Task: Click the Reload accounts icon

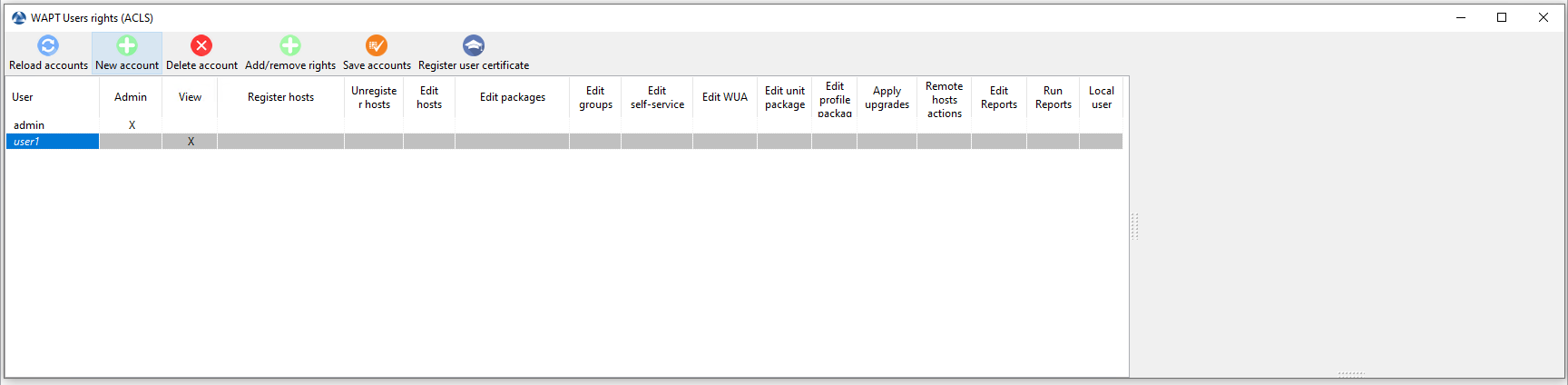Action: pos(48,45)
